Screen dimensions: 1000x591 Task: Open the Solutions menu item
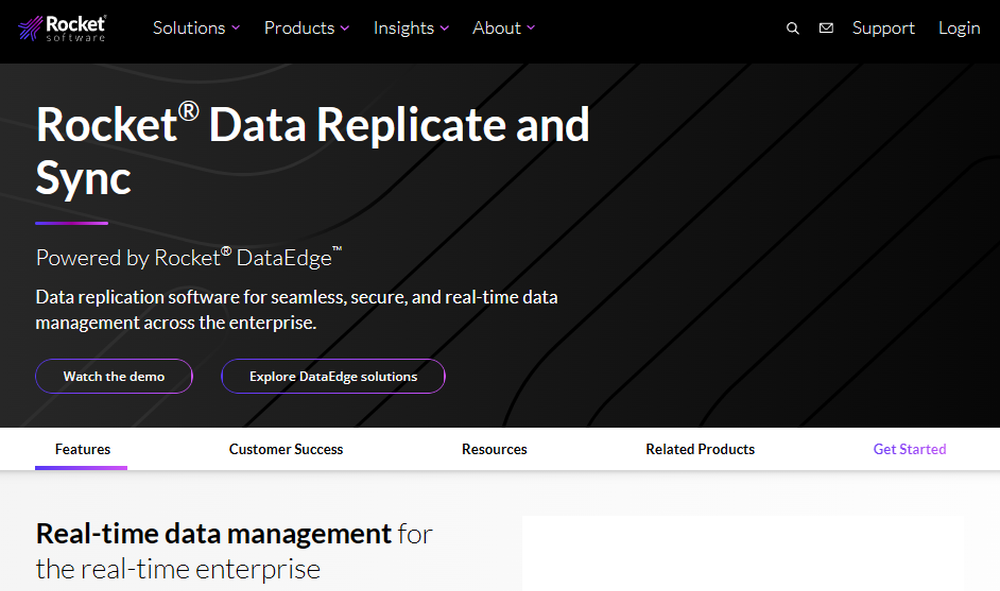188,28
